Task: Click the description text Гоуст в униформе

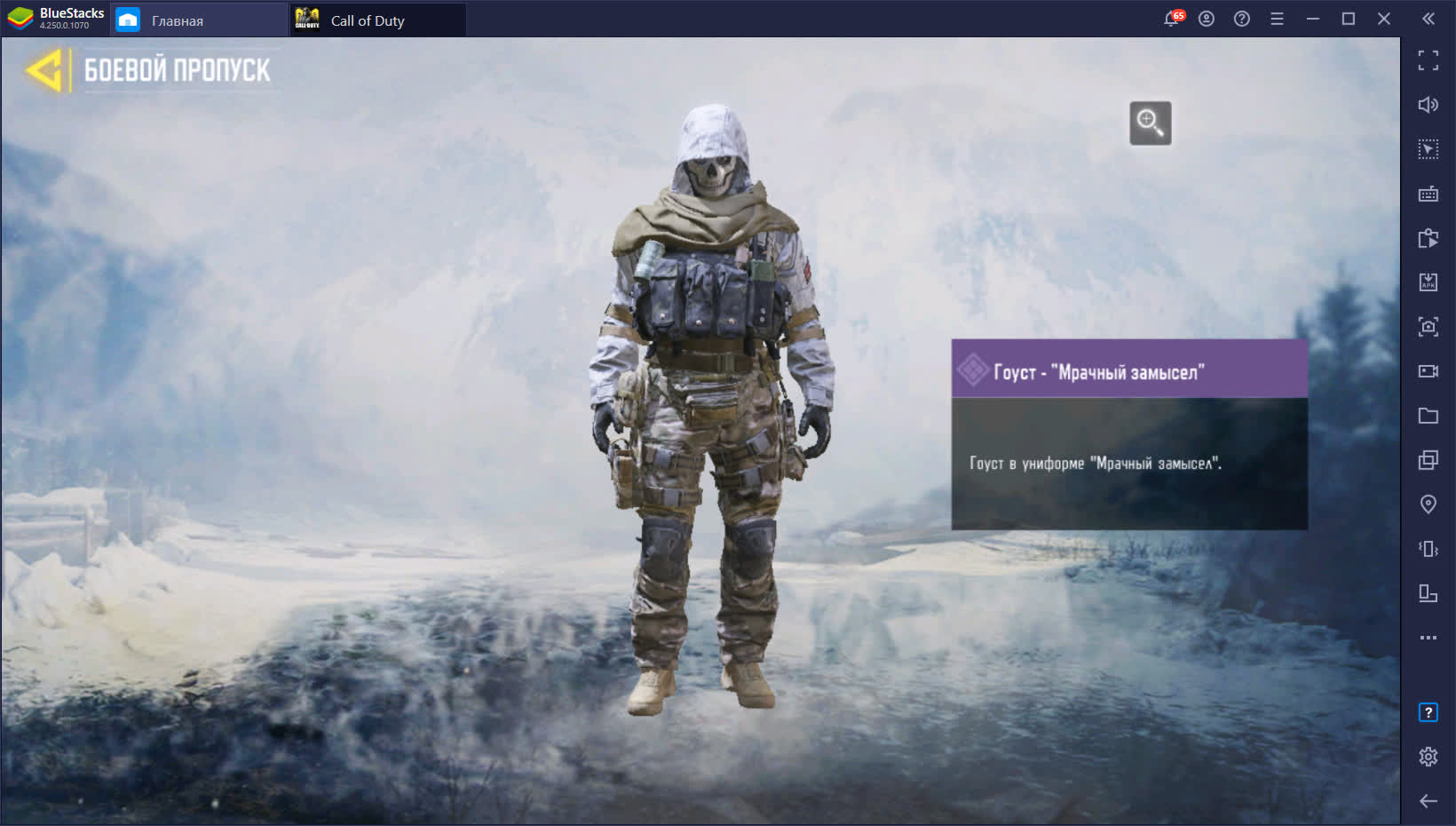Action: 1096,463
